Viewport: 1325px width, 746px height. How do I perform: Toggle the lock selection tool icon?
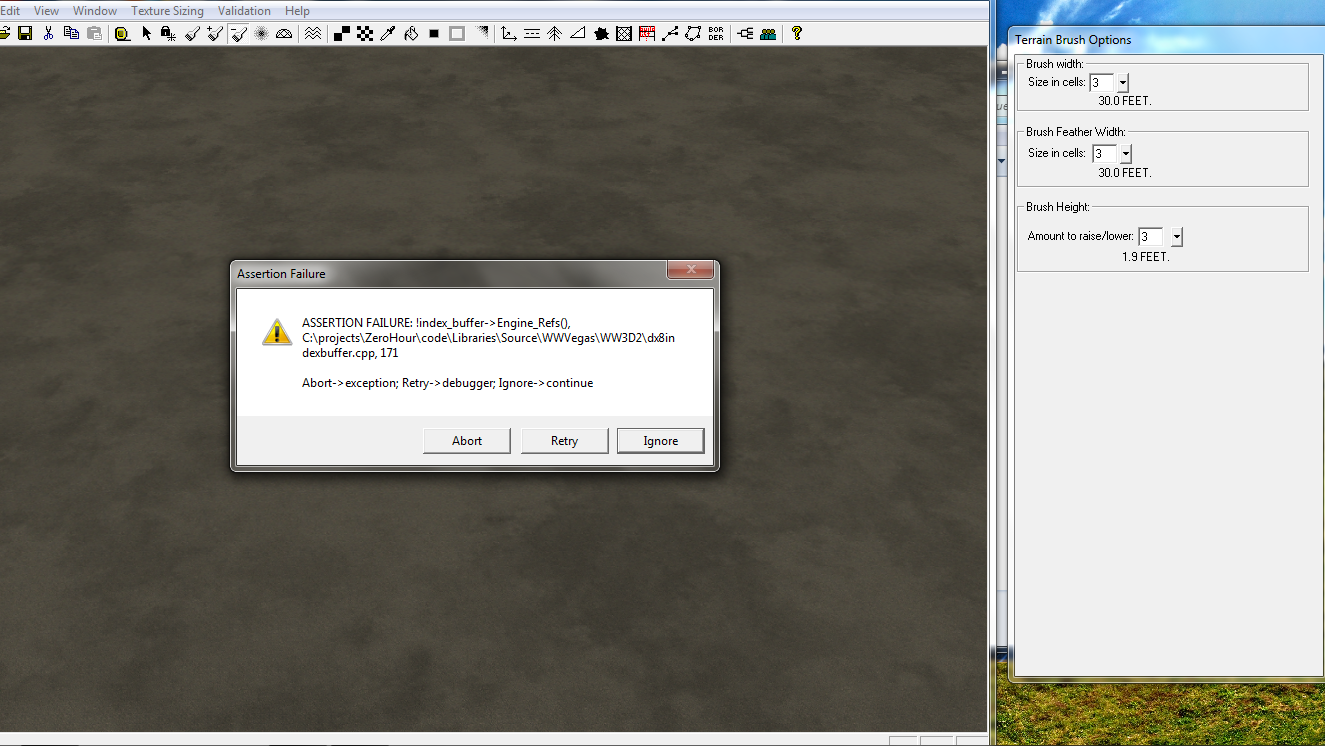169,33
